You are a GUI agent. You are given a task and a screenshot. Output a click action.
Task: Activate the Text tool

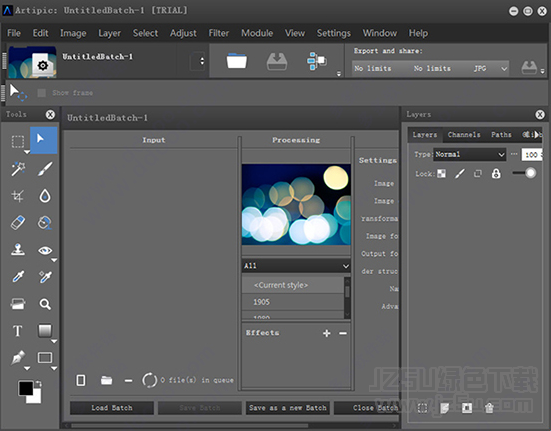18,331
